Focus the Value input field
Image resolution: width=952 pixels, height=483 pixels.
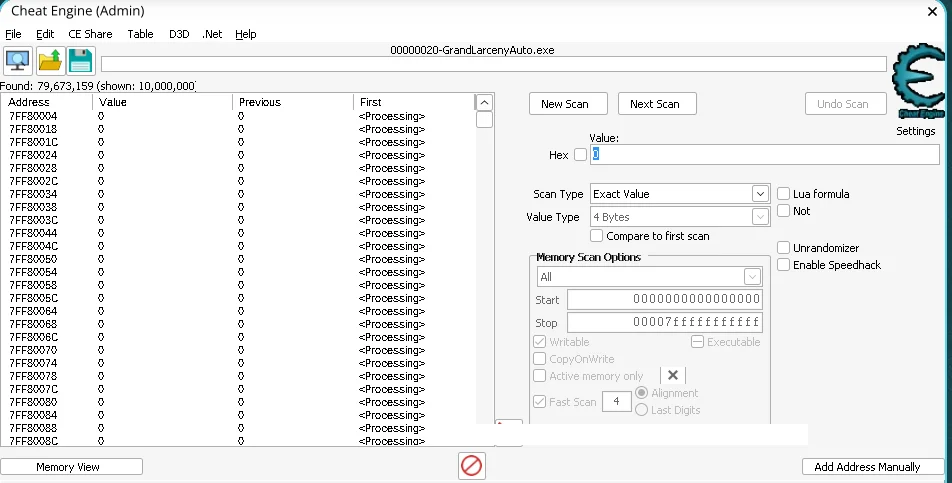click(764, 155)
